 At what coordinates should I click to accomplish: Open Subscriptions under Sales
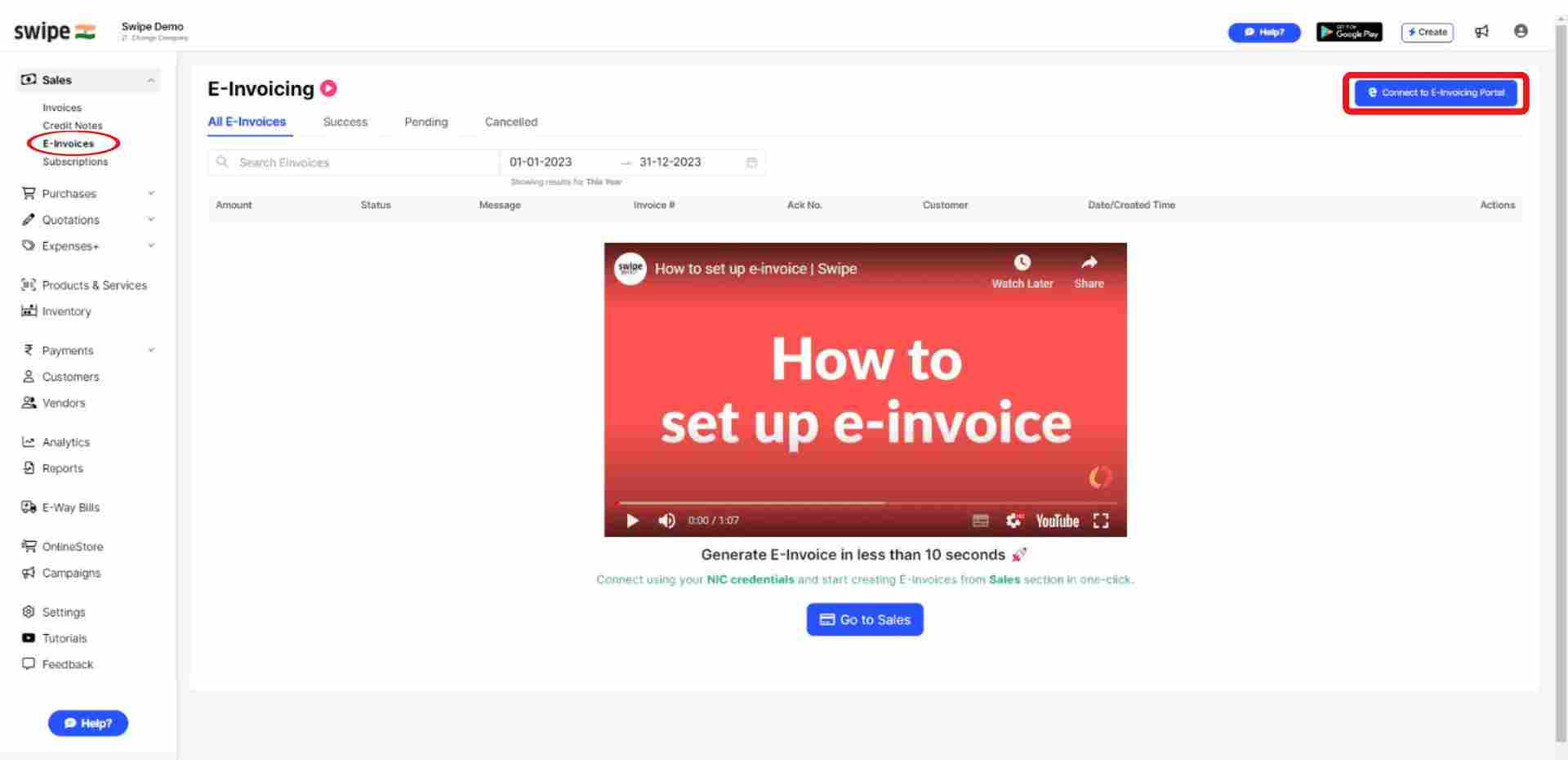[x=75, y=162]
